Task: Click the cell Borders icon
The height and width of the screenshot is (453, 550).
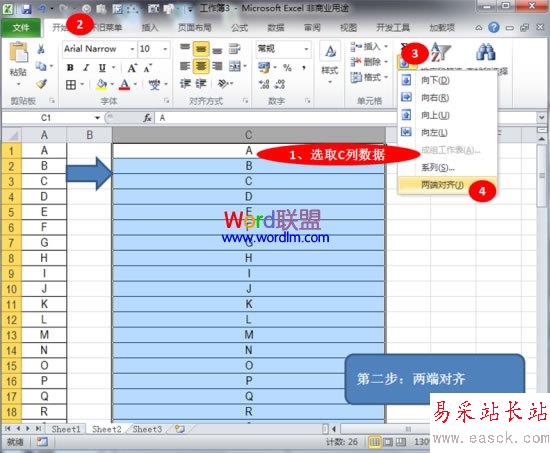Action: (71, 85)
